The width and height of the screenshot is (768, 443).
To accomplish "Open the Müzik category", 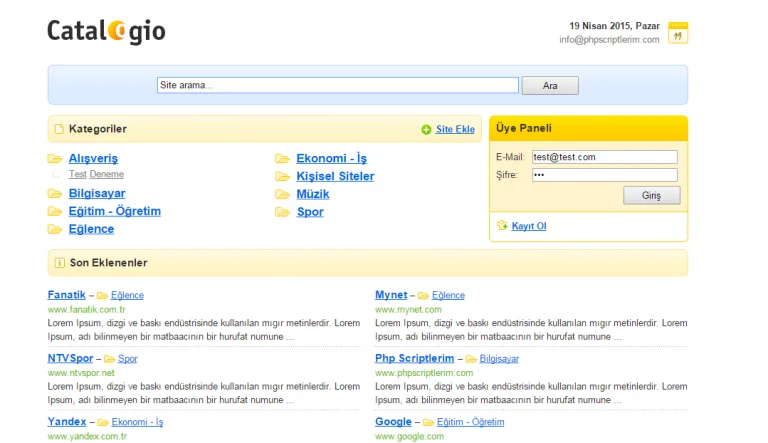I will coord(313,195).
